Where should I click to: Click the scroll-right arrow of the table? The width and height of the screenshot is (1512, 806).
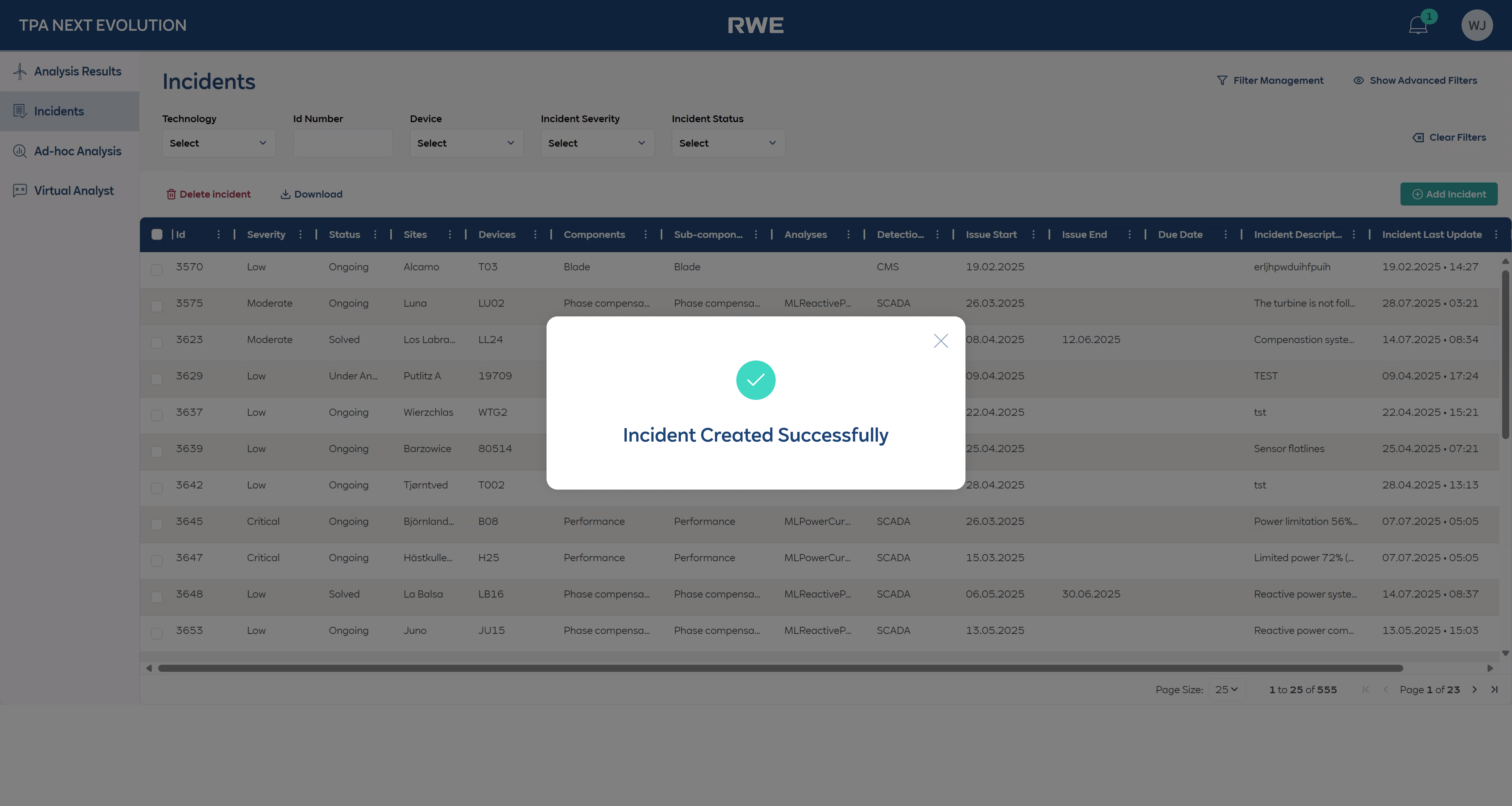point(1490,668)
